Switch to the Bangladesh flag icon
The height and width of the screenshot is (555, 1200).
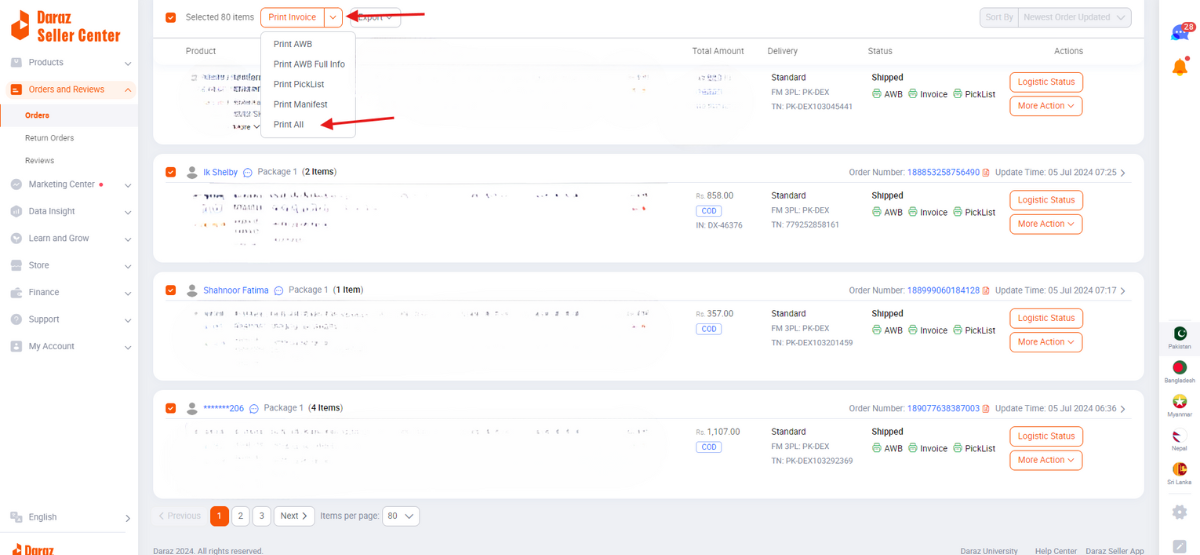coord(1179,368)
